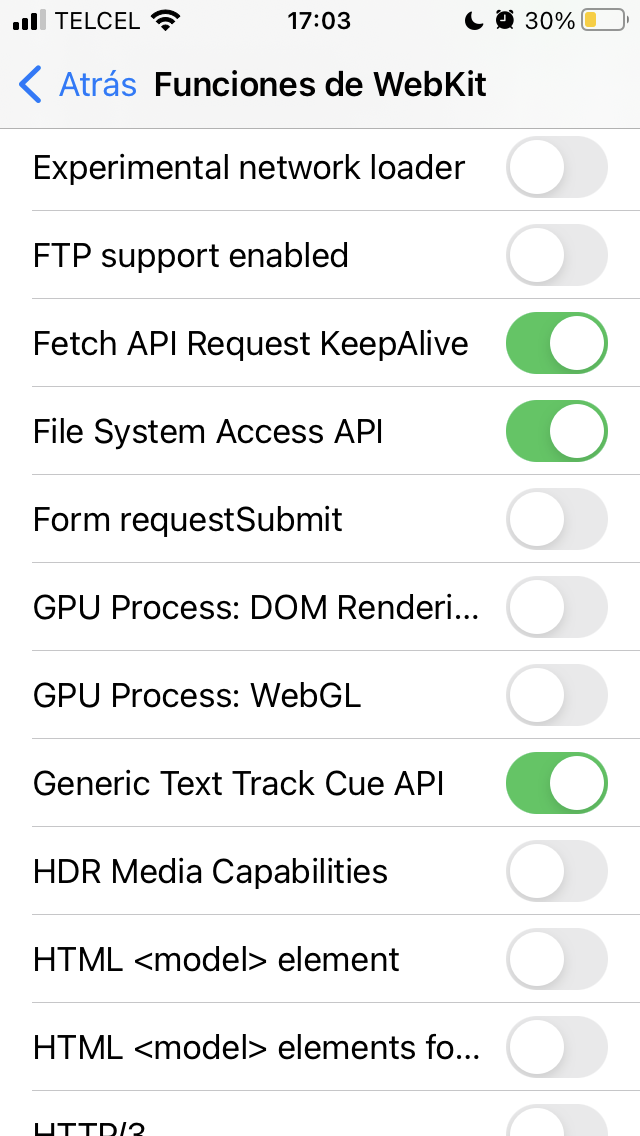Tap the 17:03 clock in status bar

click(319, 20)
